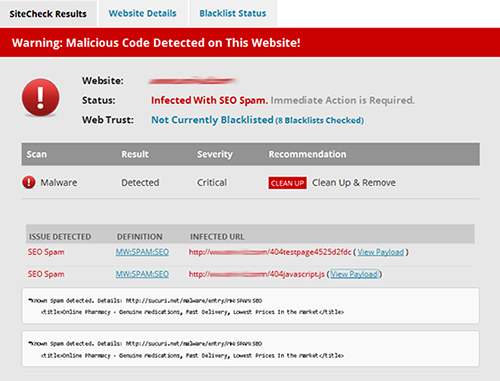Click the infected URL ending in 404javascript.js

coord(257,274)
